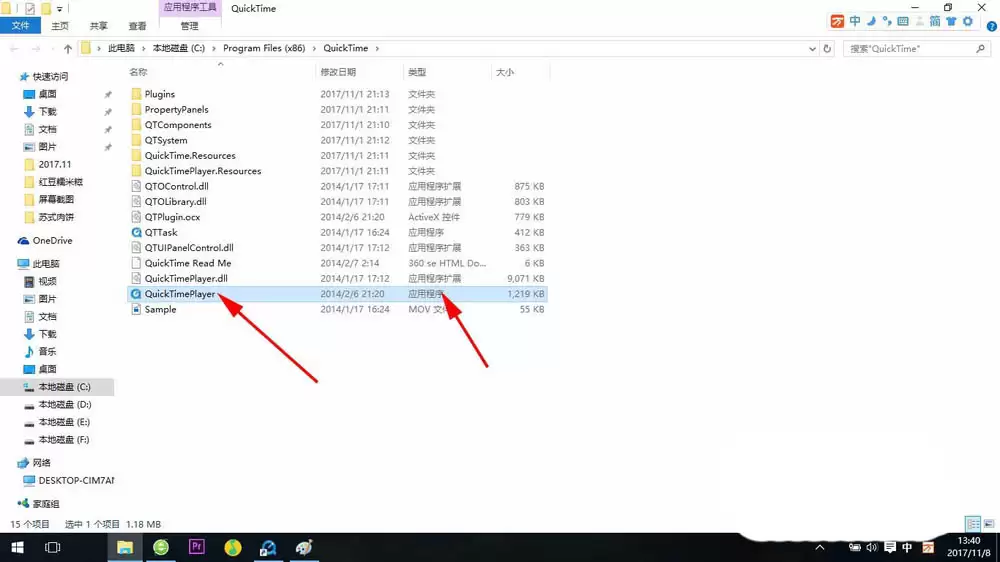
Task: Open the green browser taskbar icon
Action: tap(161, 547)
